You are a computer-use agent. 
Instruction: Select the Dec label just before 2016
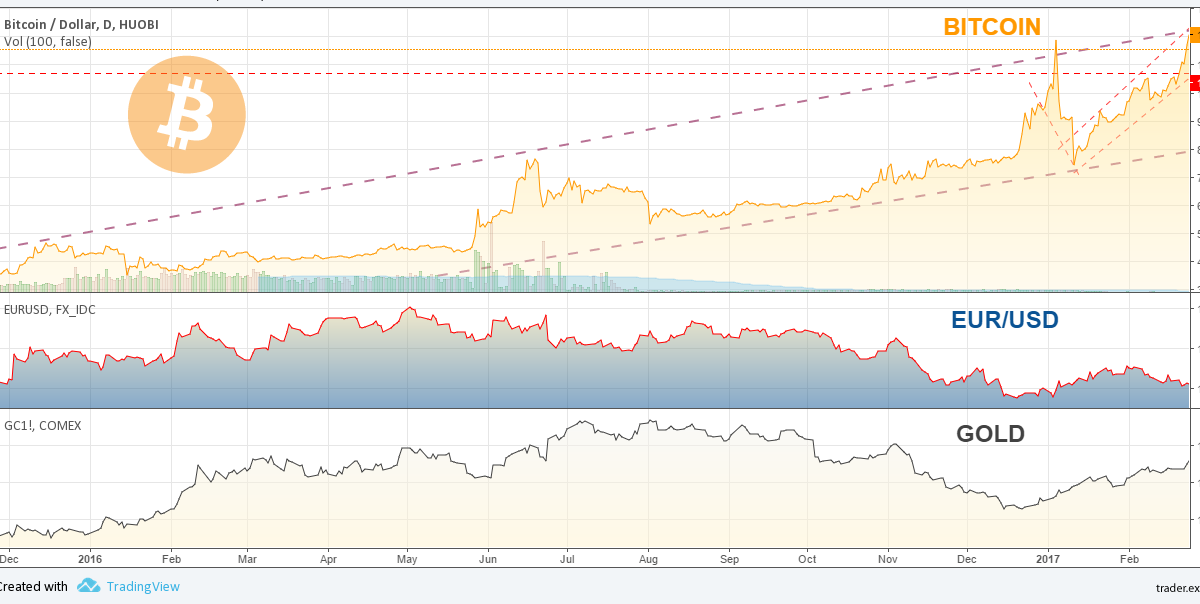point(8,560)
